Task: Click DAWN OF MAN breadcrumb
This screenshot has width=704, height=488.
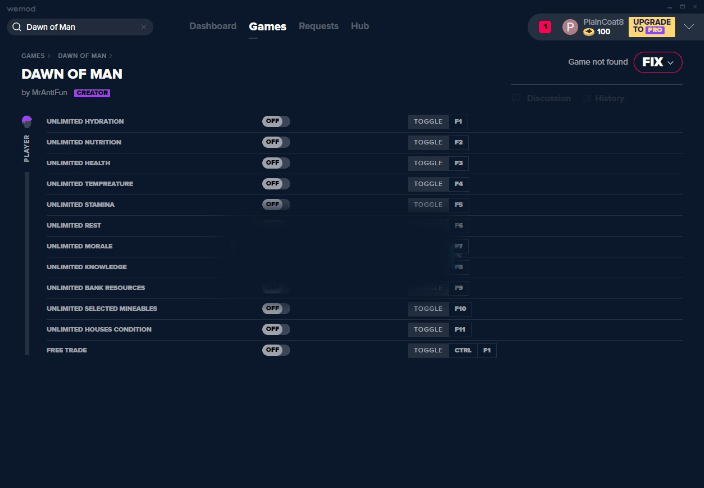Action: (x=82, y=56)
